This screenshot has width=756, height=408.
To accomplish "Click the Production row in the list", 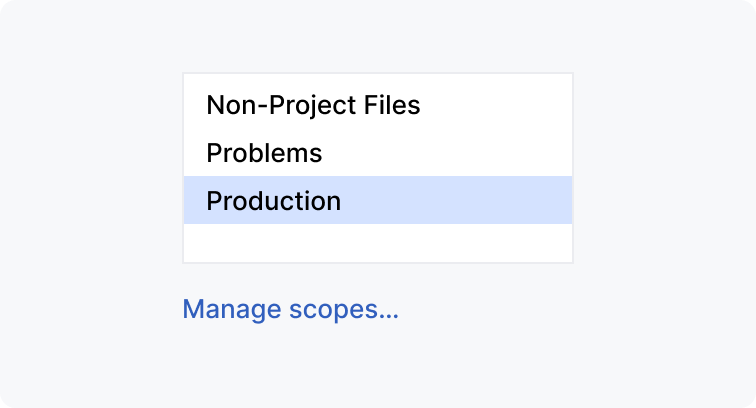I will click(x=377, y=200).
